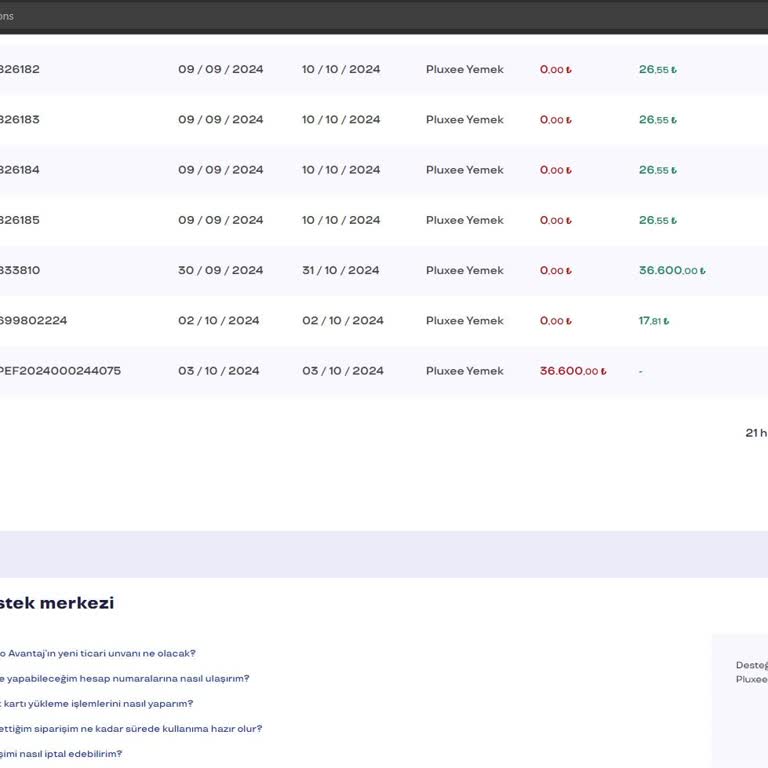Open the kartı yükleme işlemlerini nasıl yaparım link
768x768 pixels.
point(96,703)
